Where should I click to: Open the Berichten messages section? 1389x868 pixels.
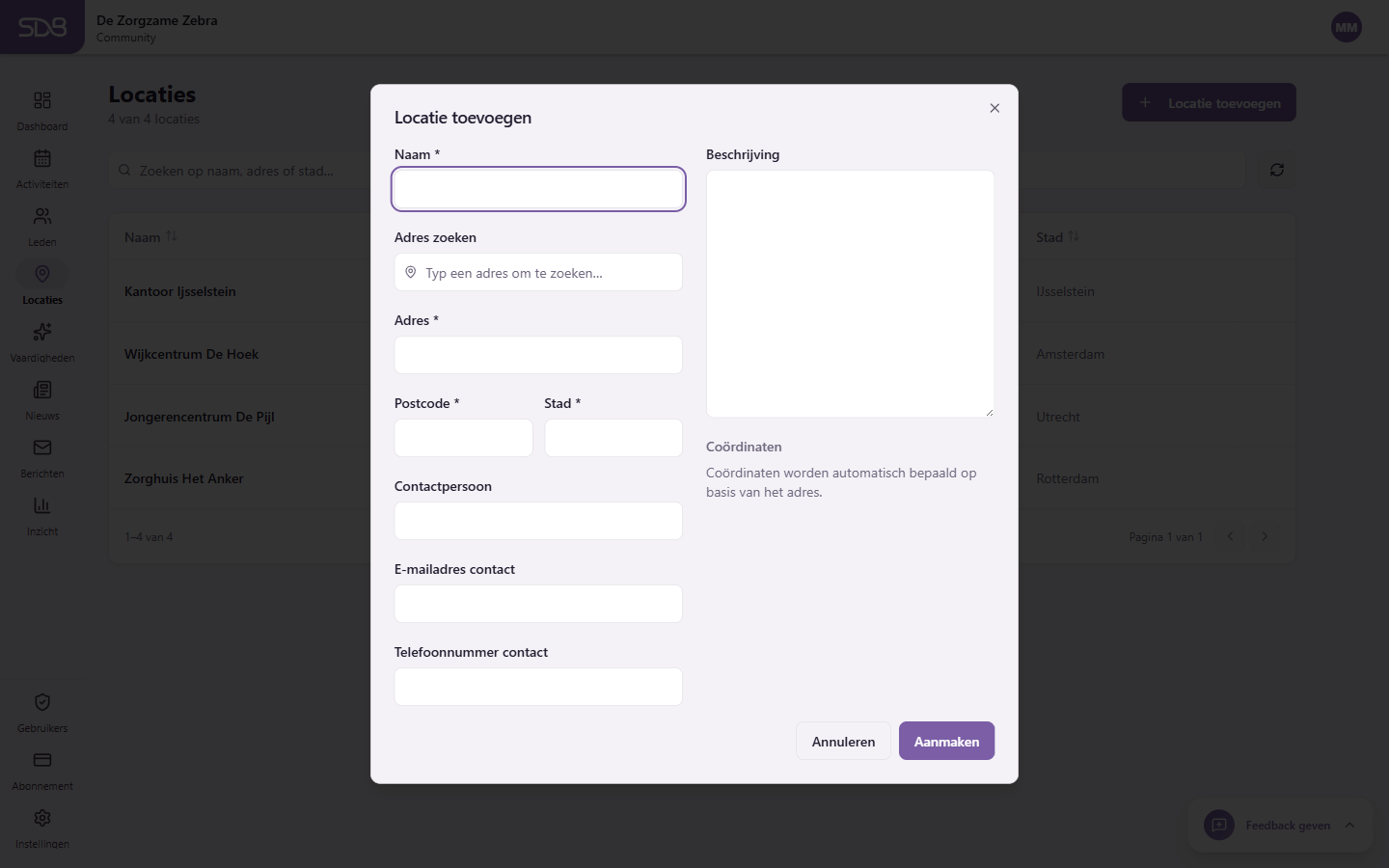tap(42, 456)
